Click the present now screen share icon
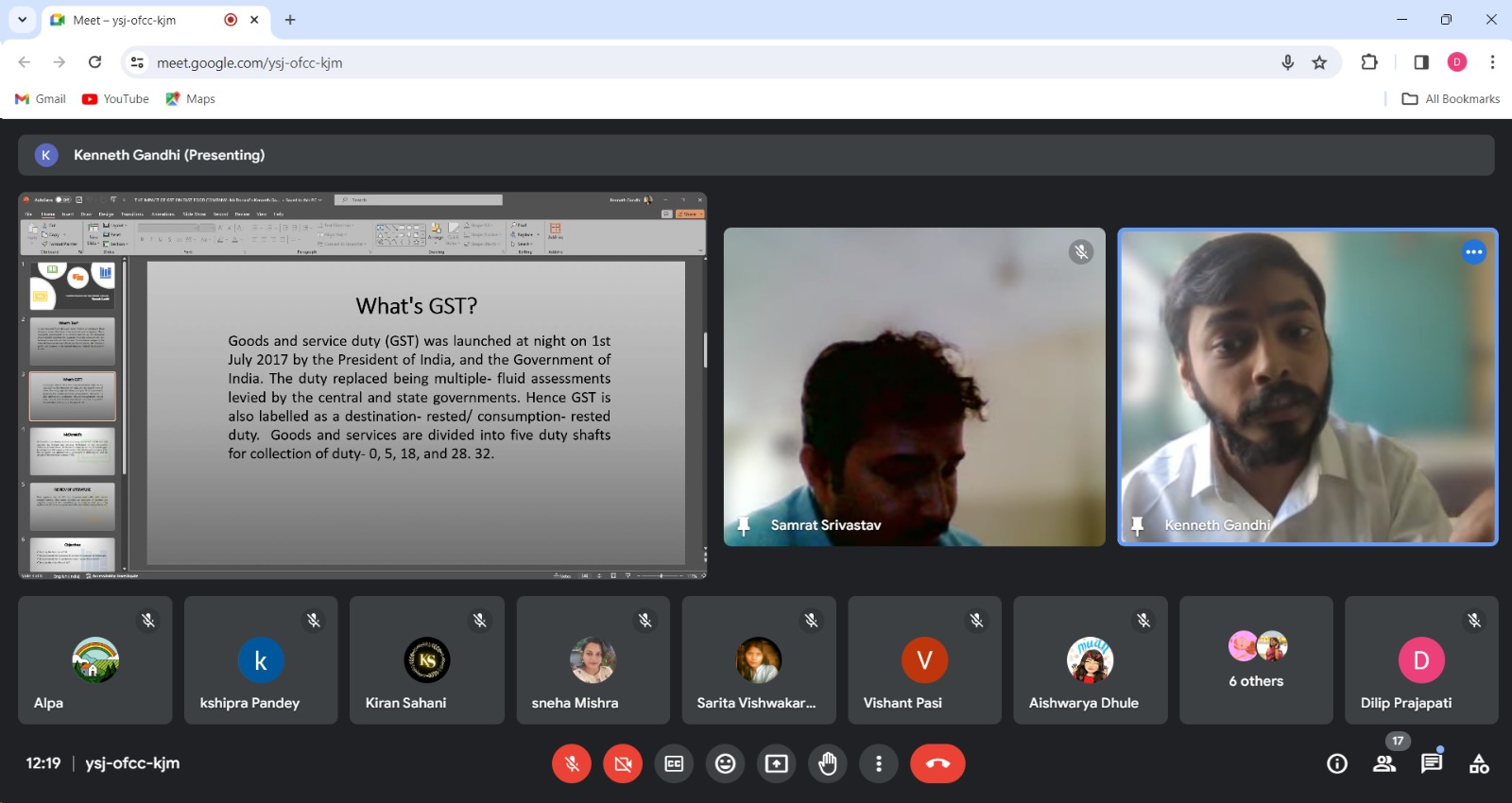Viewport: 1512px width, 803px height. pyautogui.click(x=776, y=763)
